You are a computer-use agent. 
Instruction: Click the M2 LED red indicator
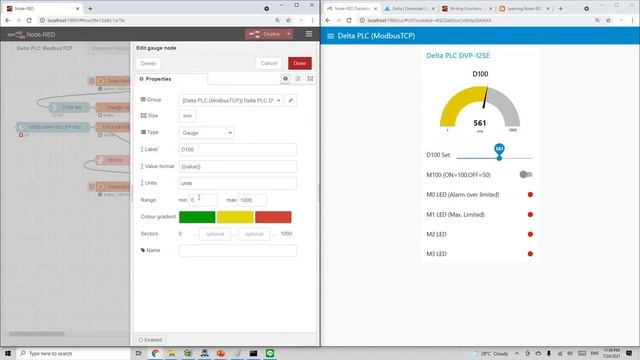coord(530,234)
